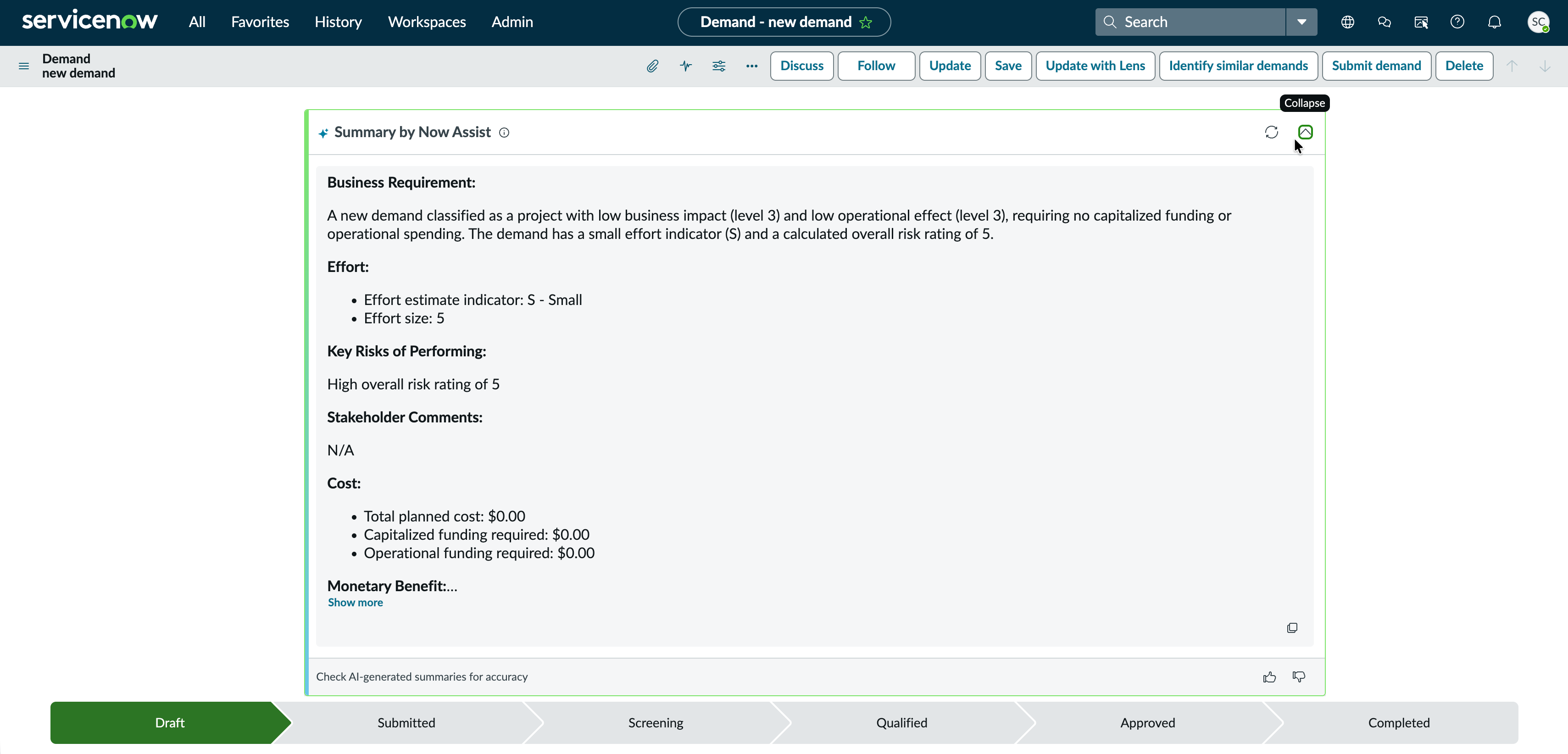
Task: Open the History menu
Action: 338,22
